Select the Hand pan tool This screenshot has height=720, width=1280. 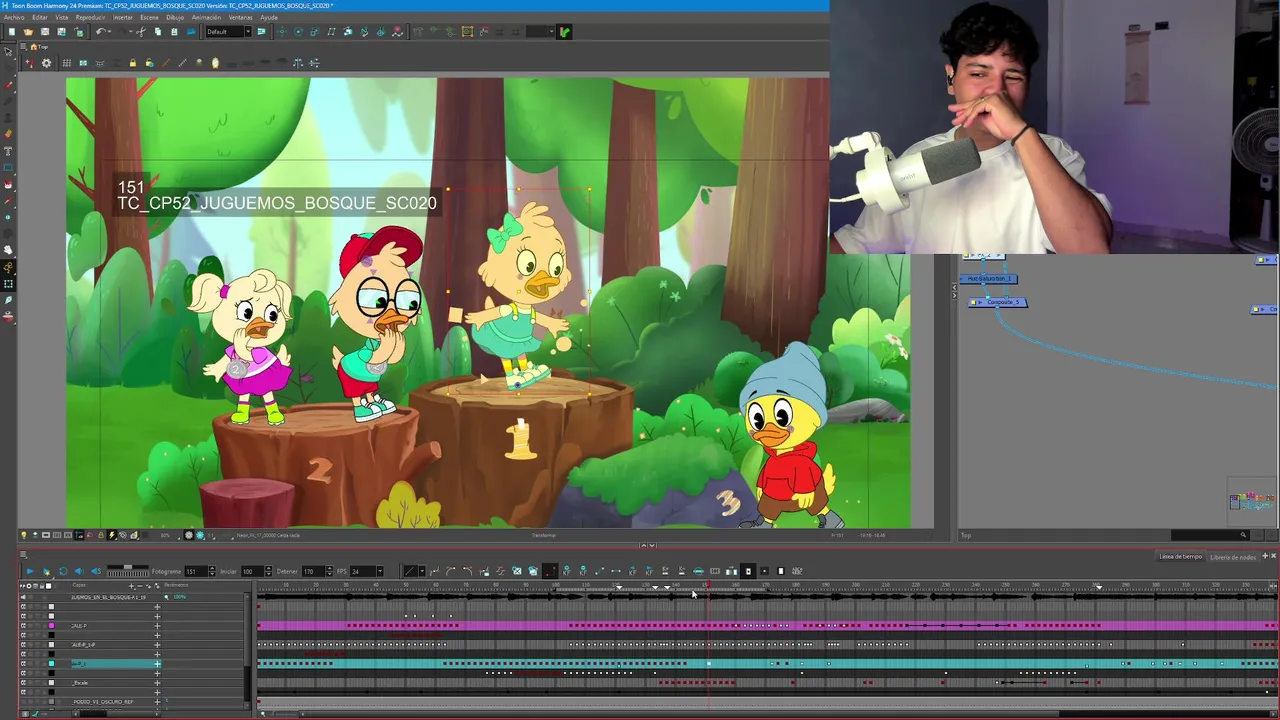click(9, 249)
